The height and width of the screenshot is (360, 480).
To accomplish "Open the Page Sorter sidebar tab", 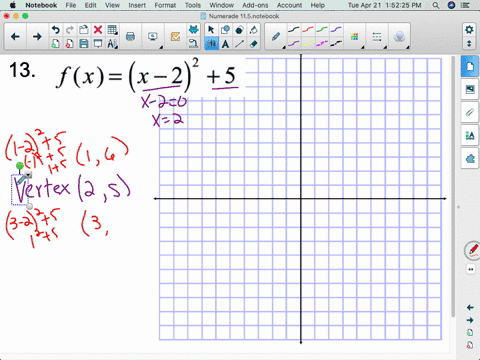I will coord(470,67).
